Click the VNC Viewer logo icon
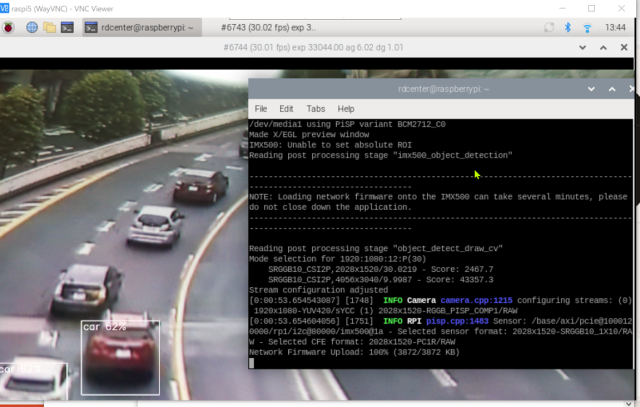The height and width of the screenshot is (407, 640). [4, 8]
